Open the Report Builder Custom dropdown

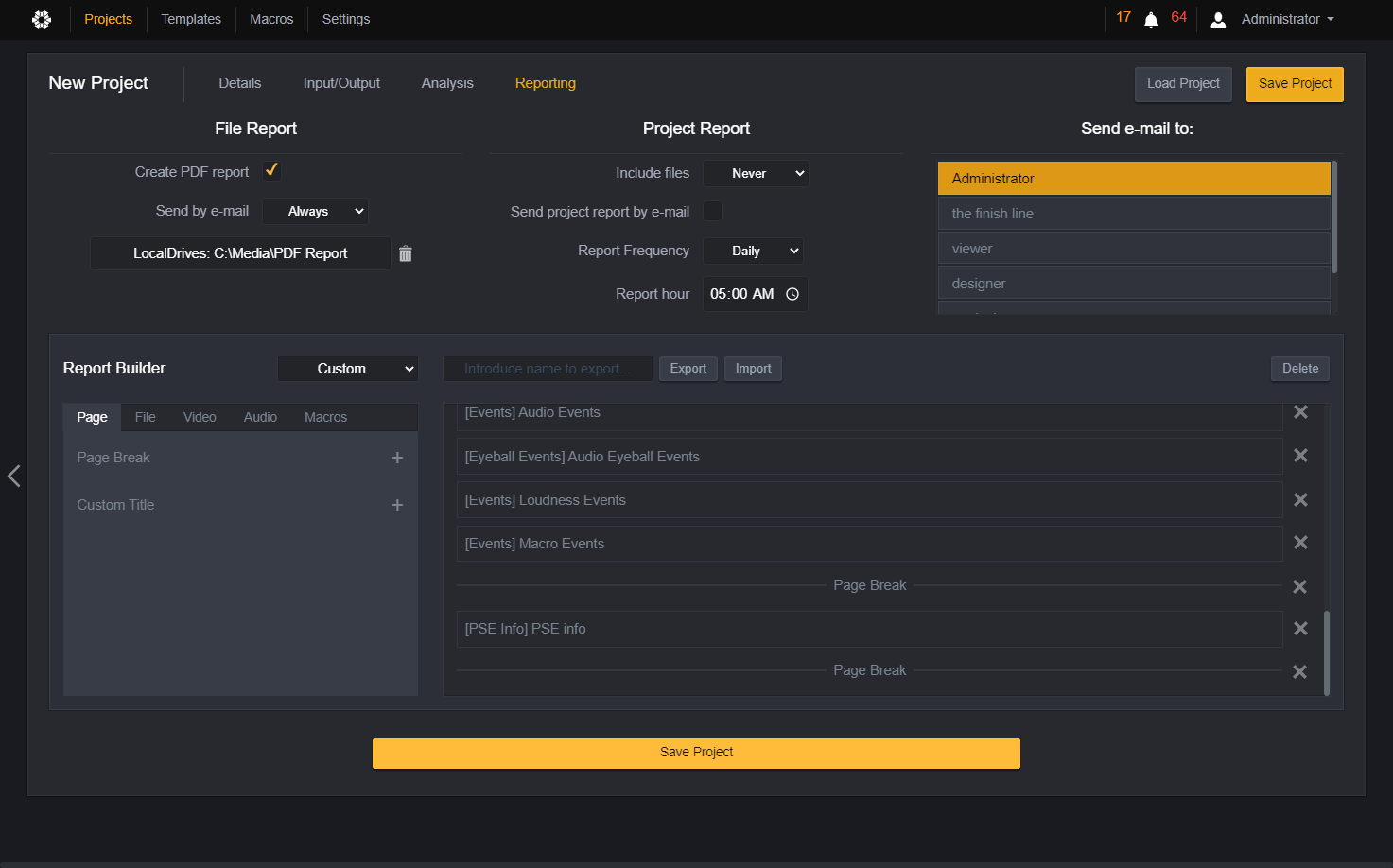pos(348,369)
